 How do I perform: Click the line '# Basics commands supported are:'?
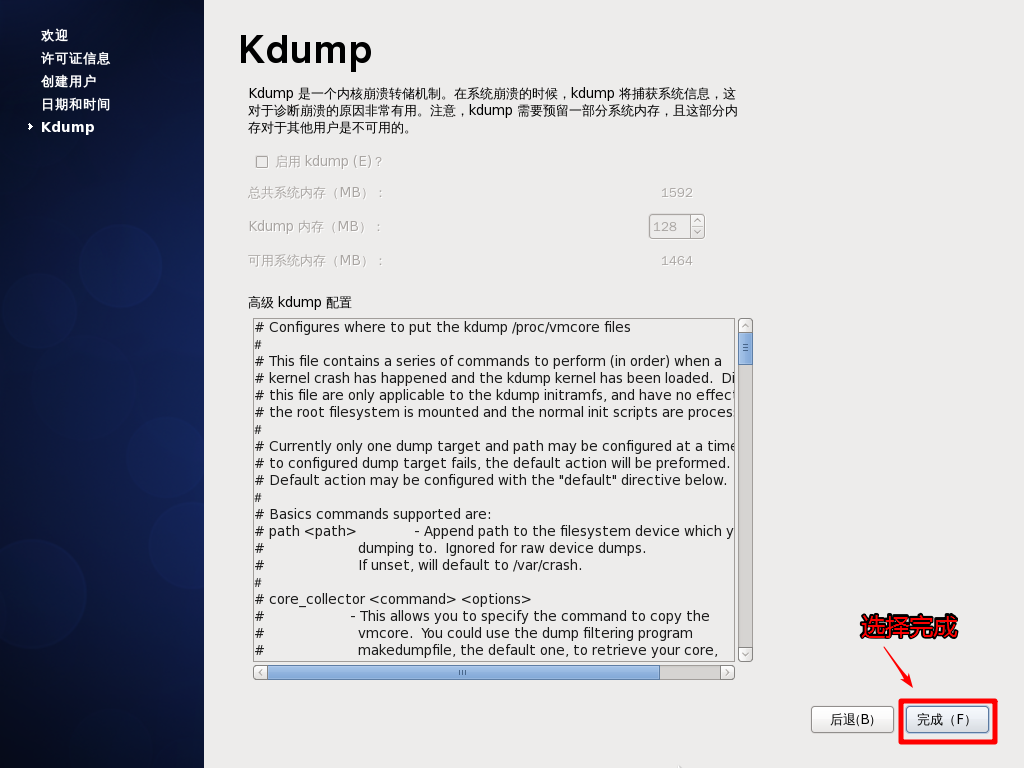pos(373,514)
